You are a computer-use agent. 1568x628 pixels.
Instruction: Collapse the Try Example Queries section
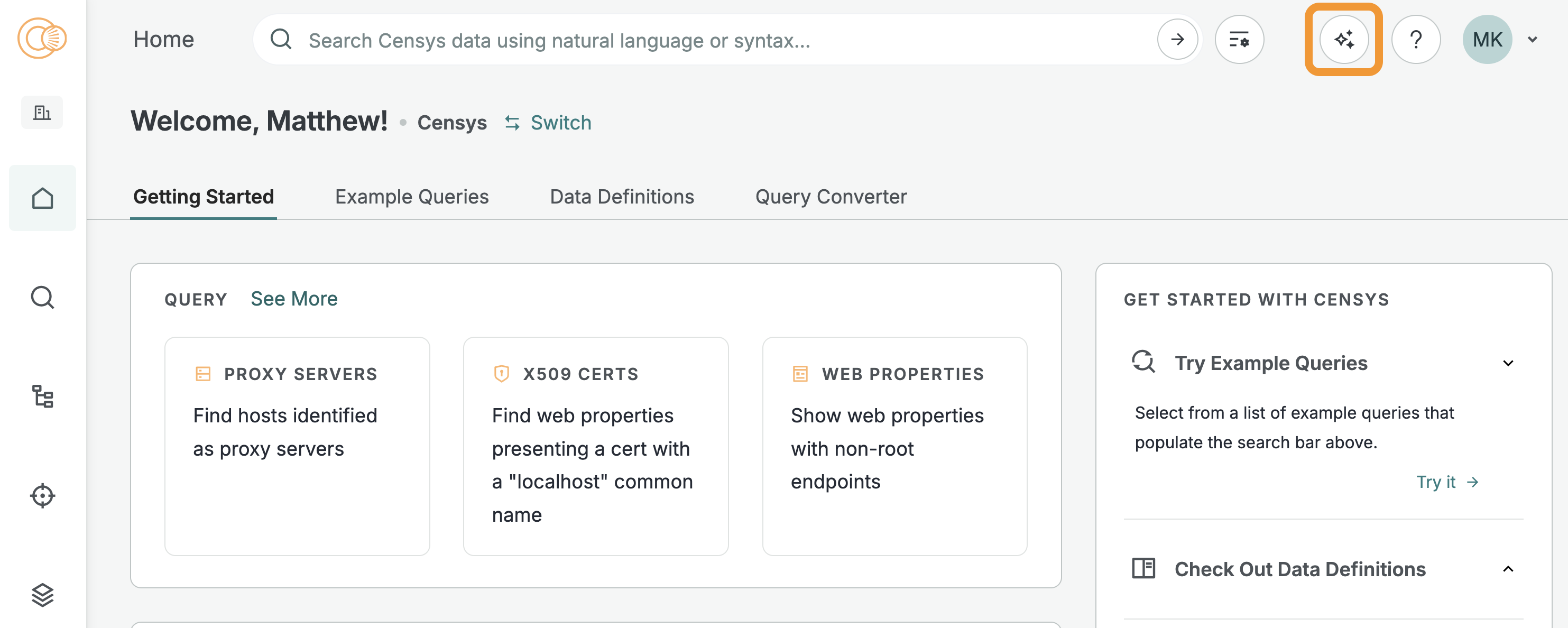pyautogui.click(x=1507, y=363)
